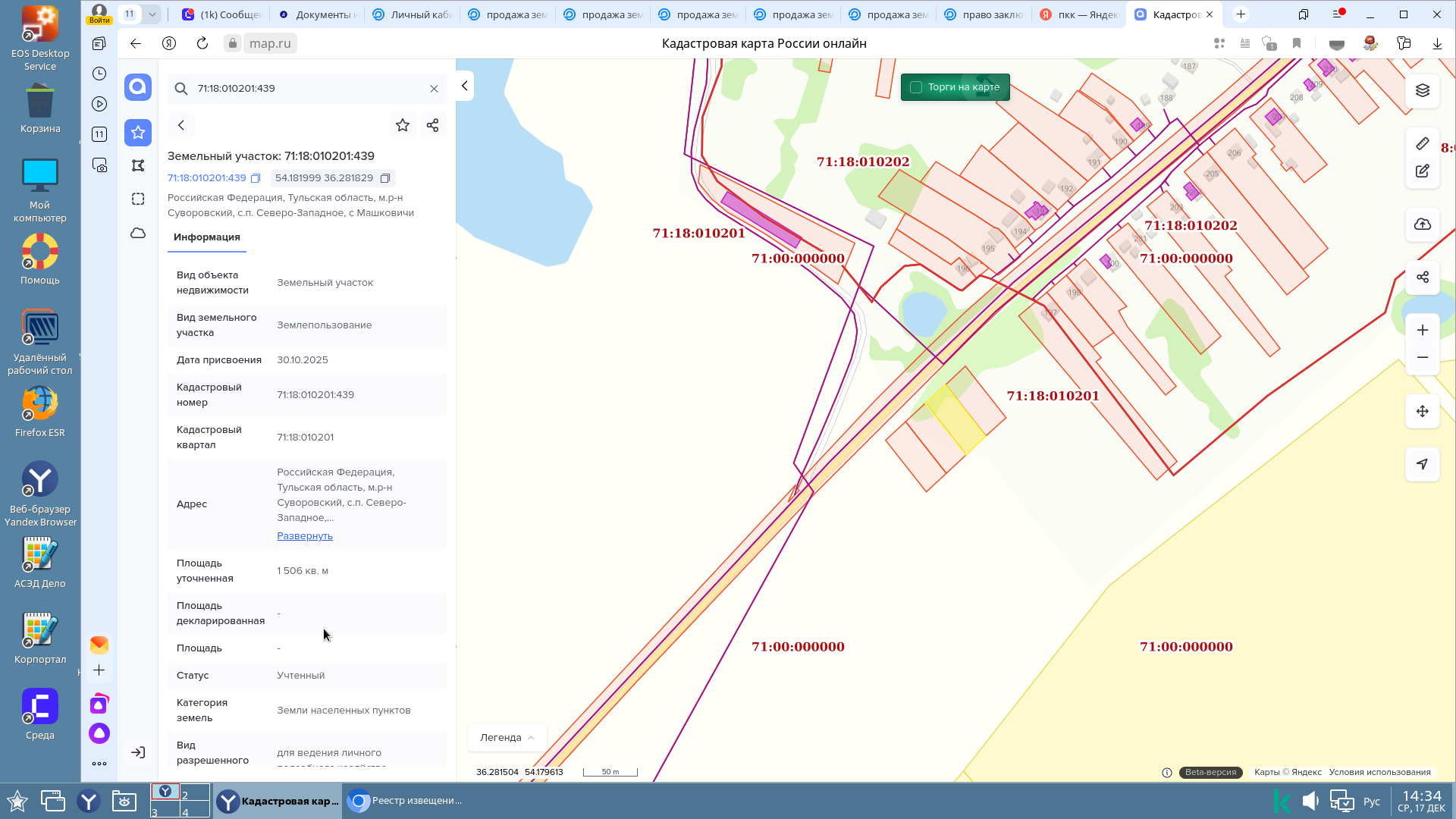Select the ruler measurement tool
1456x819 pixels.
pos(1422,143)
